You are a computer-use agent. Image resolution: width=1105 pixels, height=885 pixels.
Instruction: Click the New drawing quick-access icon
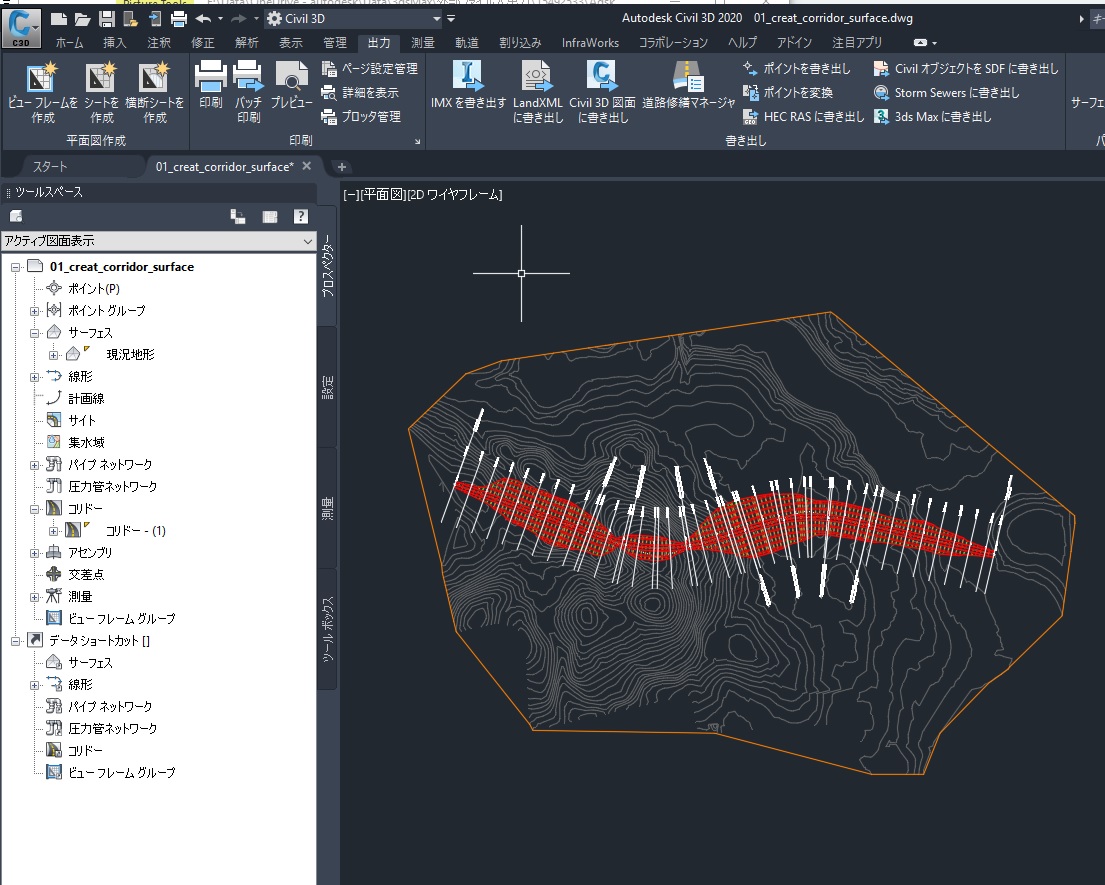click(59, 19)
